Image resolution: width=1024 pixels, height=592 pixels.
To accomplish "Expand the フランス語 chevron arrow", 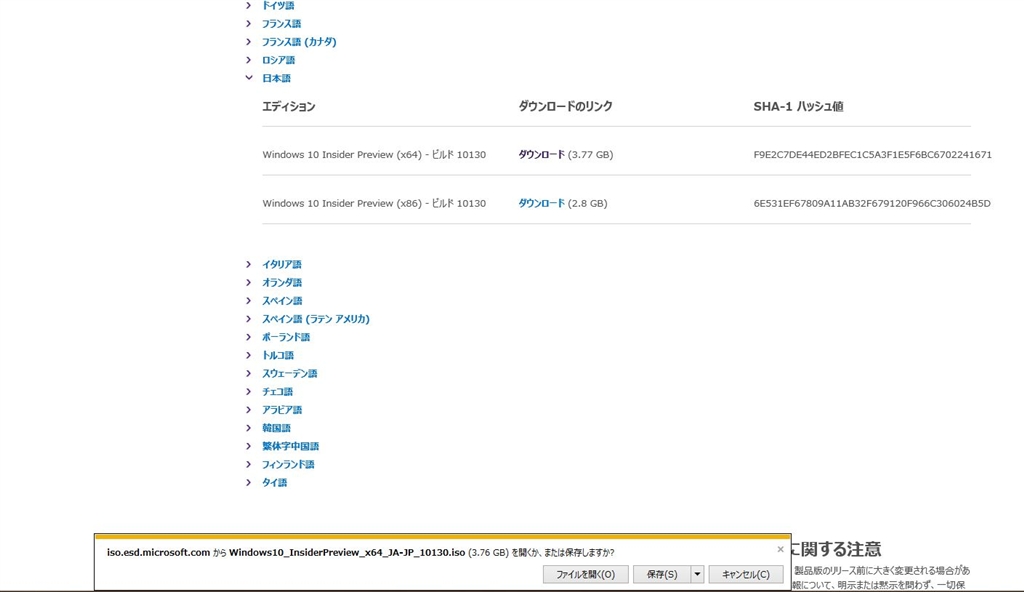I will [x=248, y=24].
